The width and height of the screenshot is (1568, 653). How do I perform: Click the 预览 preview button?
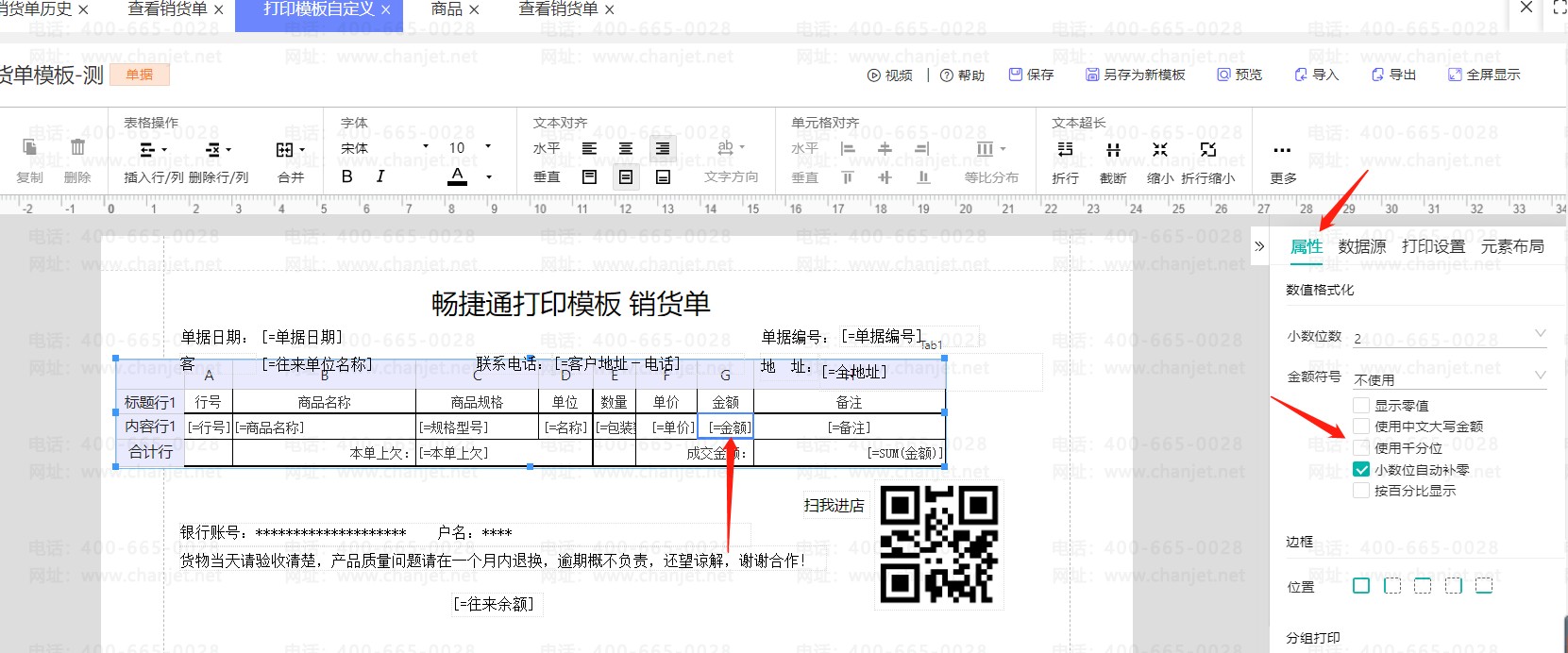click(1239, 75)
